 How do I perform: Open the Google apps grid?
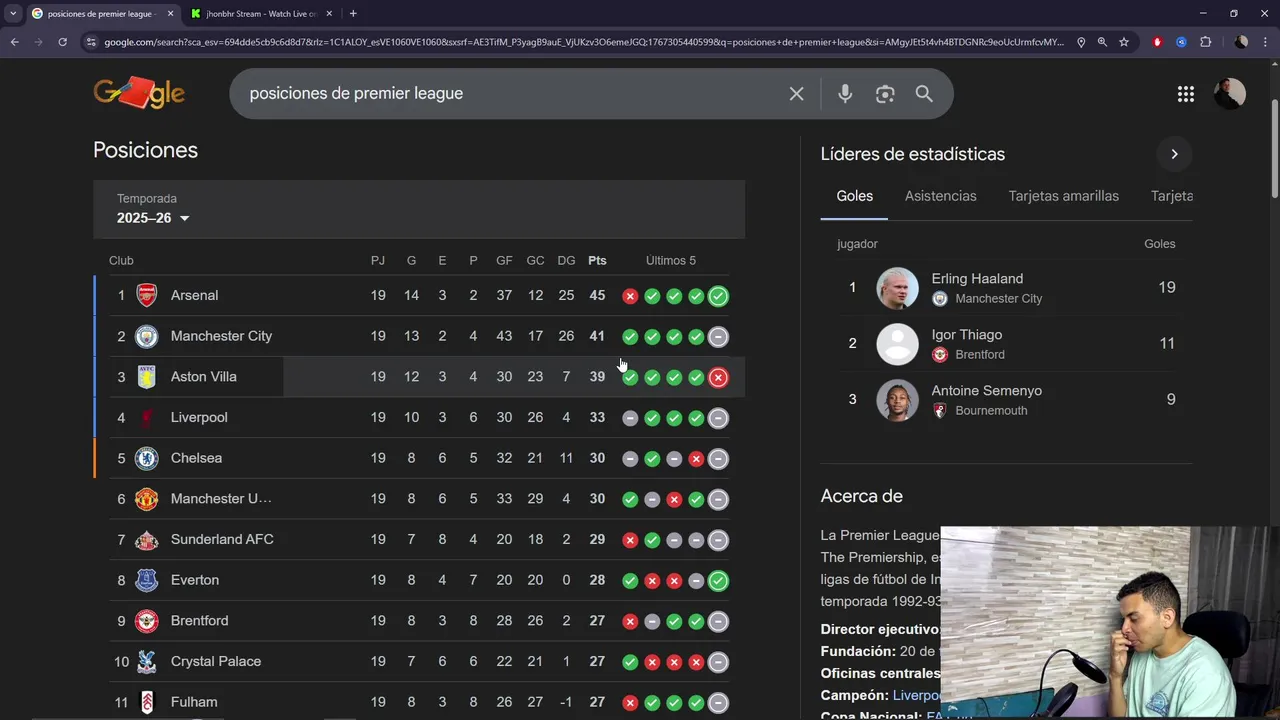[x=1186, y=94]
